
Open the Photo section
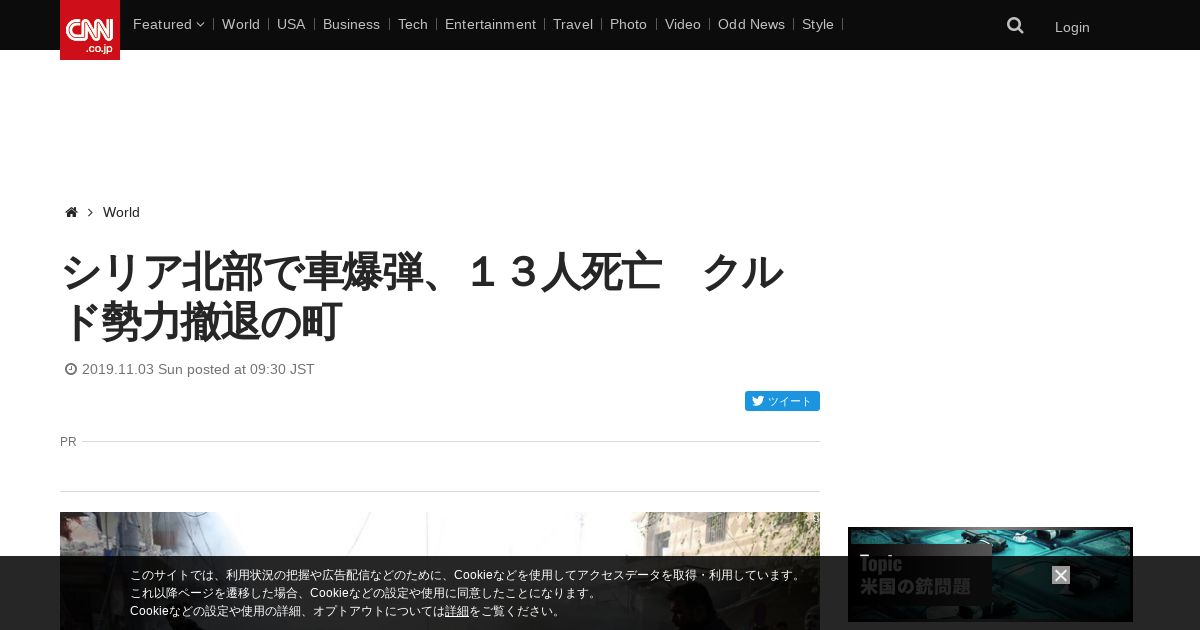(629, 24)
